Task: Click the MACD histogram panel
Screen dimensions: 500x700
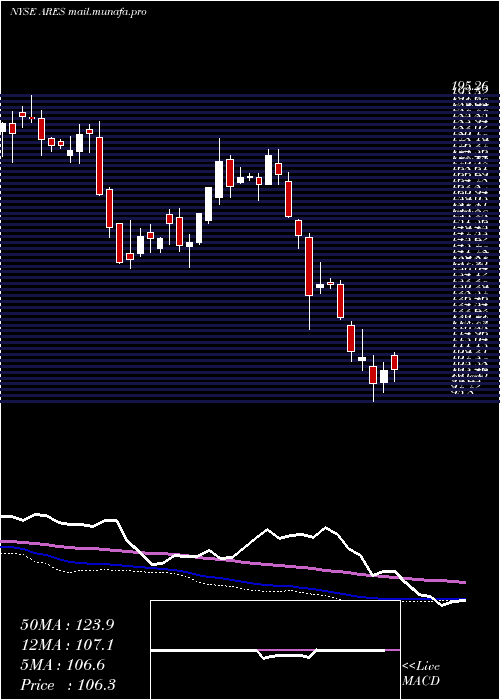Action: click(x=275, y=650)
